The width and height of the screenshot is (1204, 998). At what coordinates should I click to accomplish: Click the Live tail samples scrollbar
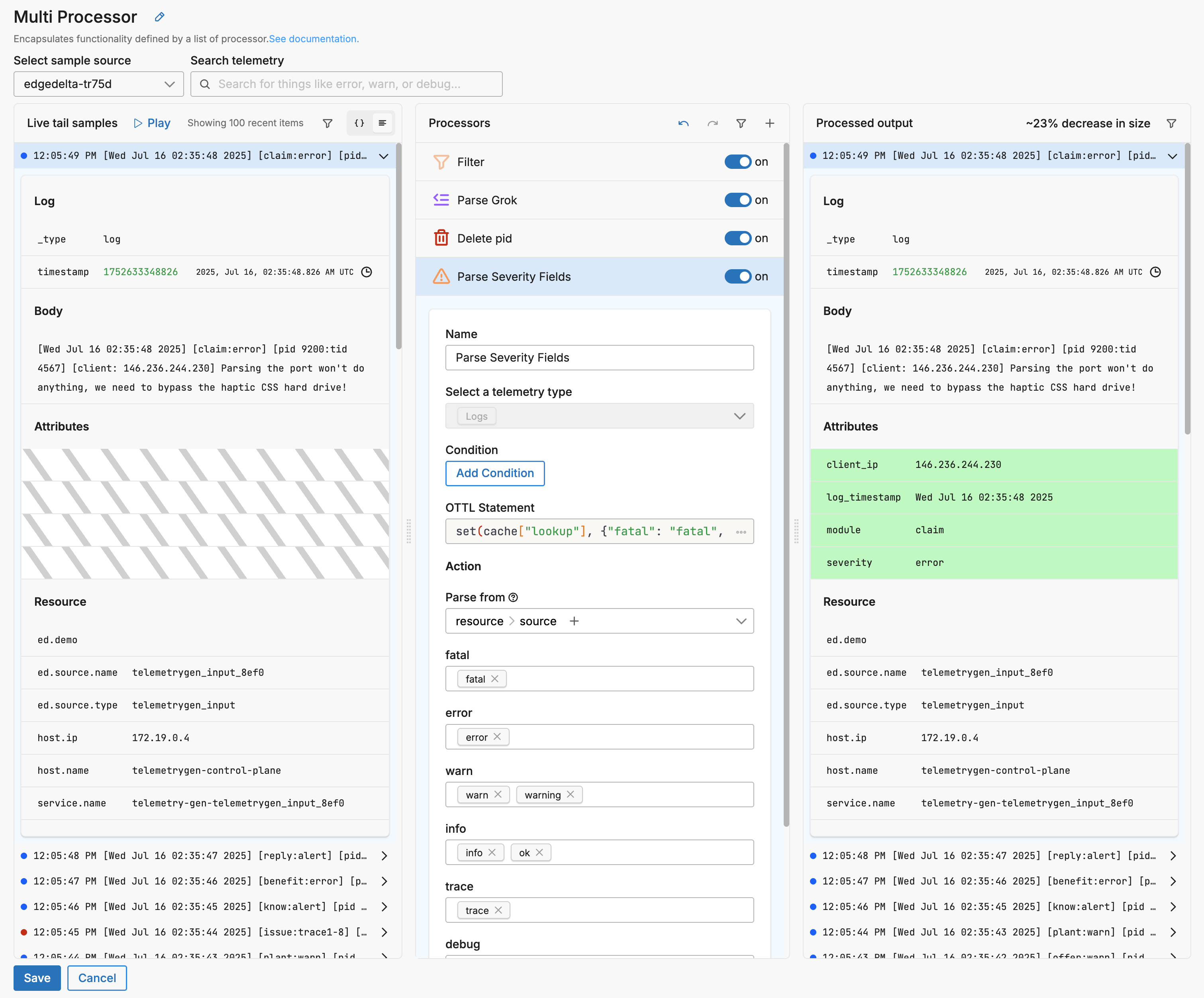[398, 247]
